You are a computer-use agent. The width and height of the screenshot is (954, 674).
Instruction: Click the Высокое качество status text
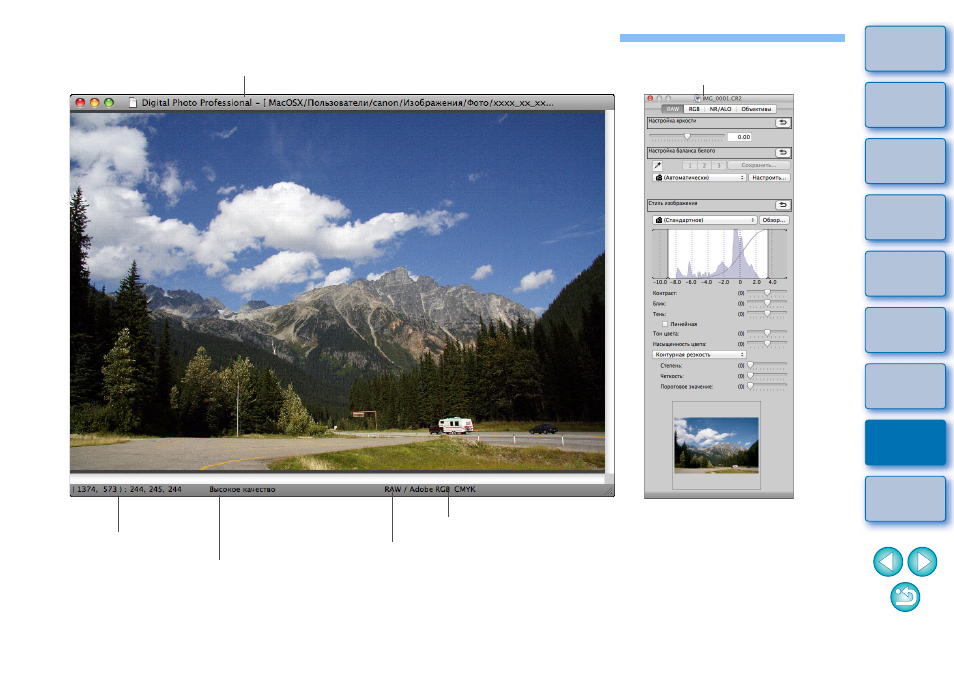(x=242, y=489)
